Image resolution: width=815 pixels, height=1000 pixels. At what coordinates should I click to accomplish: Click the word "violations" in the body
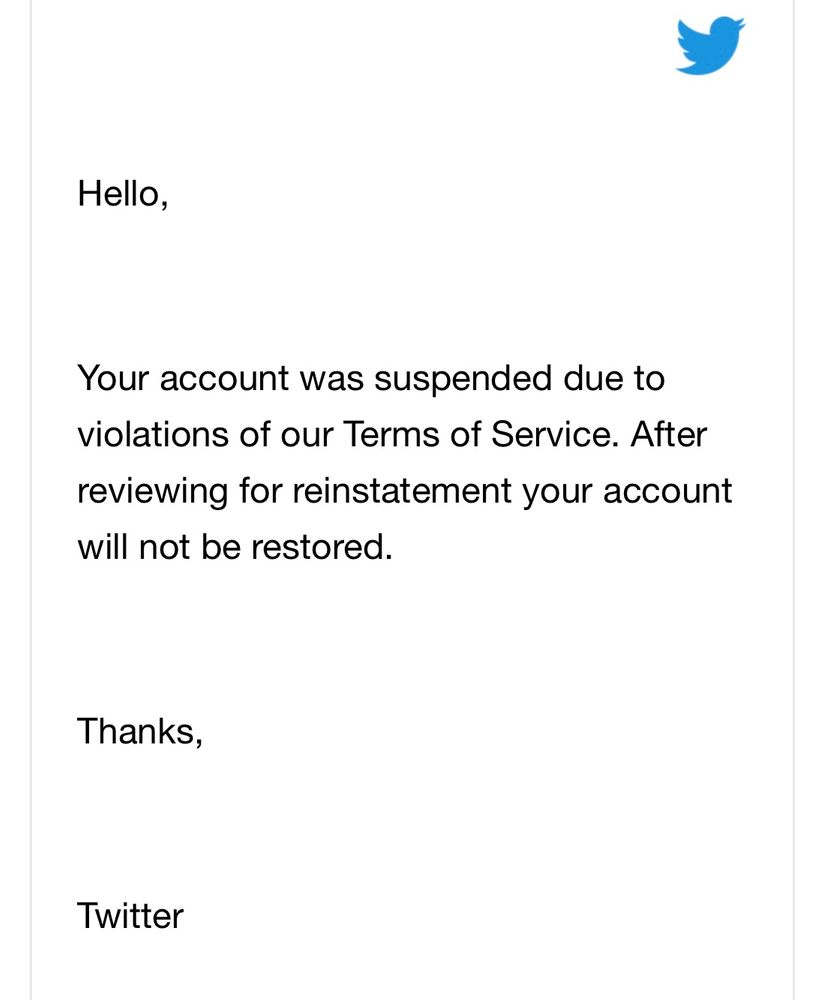tap(153, 434)
